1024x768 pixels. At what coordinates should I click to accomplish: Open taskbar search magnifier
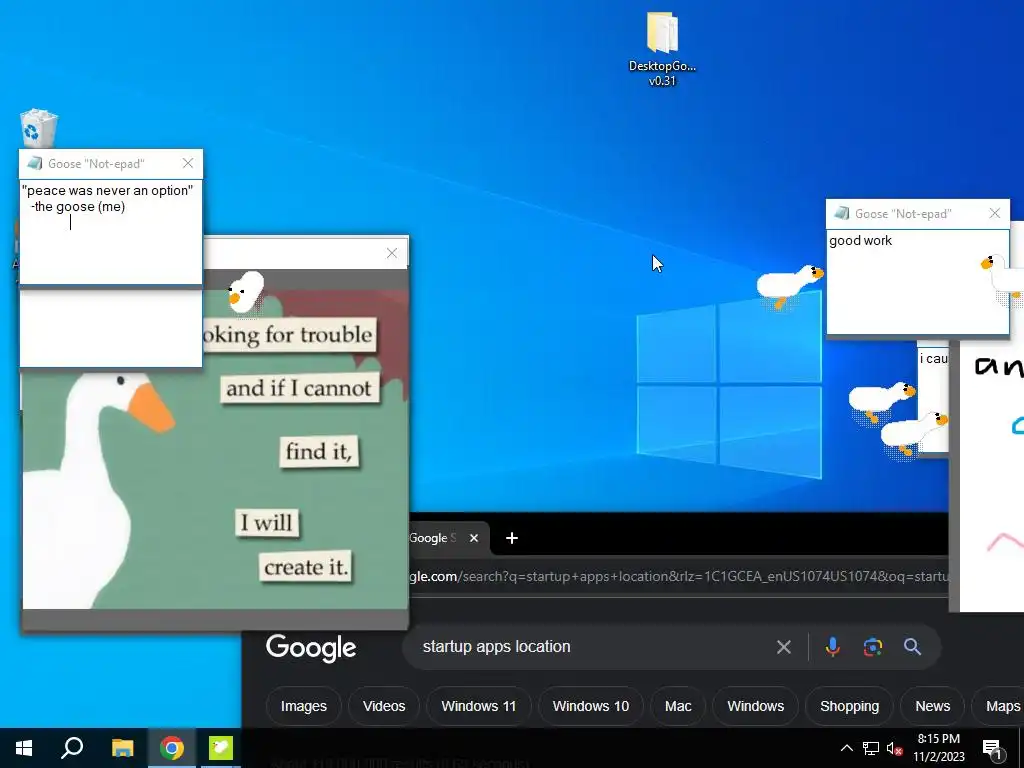pyautogui.click(x=72, y=748)
